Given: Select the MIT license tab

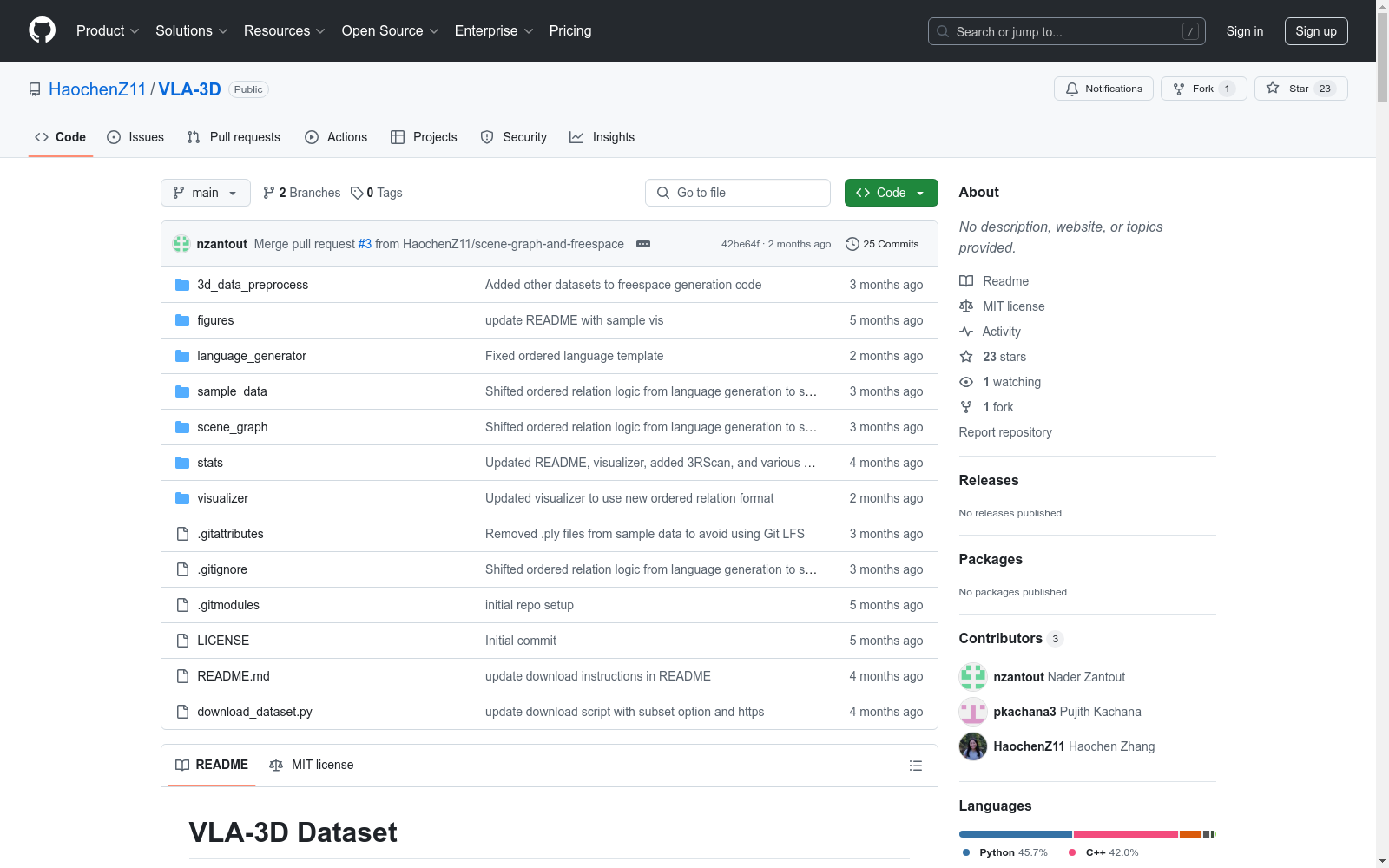Looking at the screenshot, I should 312,765.
